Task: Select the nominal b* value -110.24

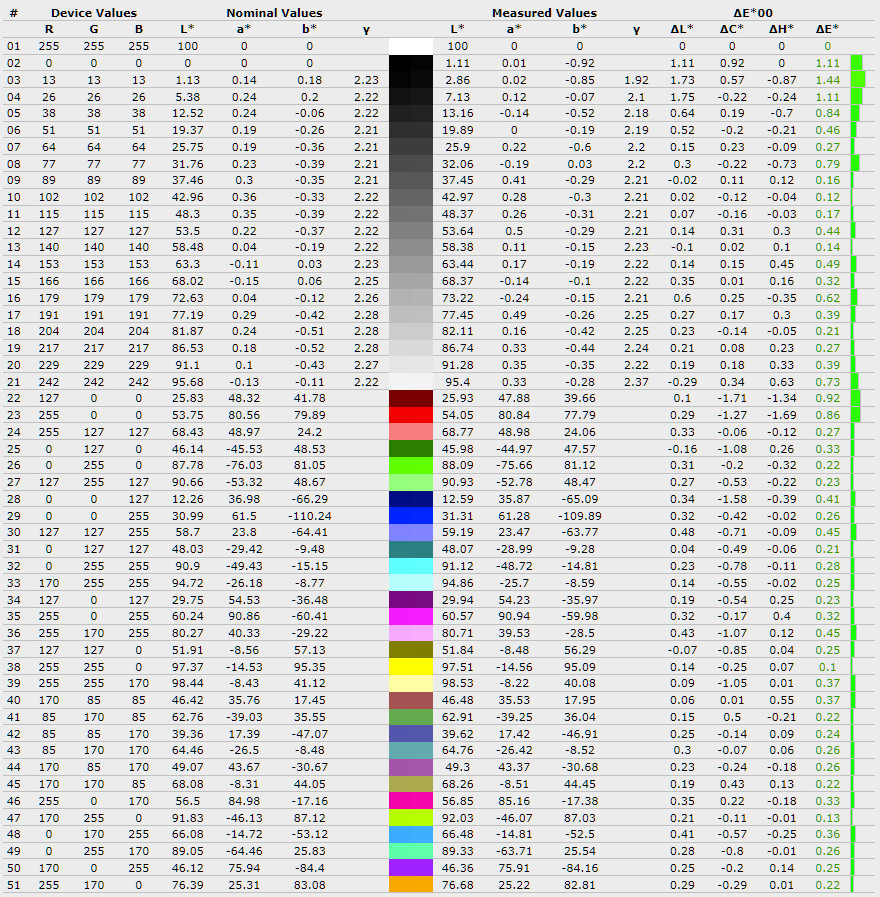Action: tap(309, 515)
